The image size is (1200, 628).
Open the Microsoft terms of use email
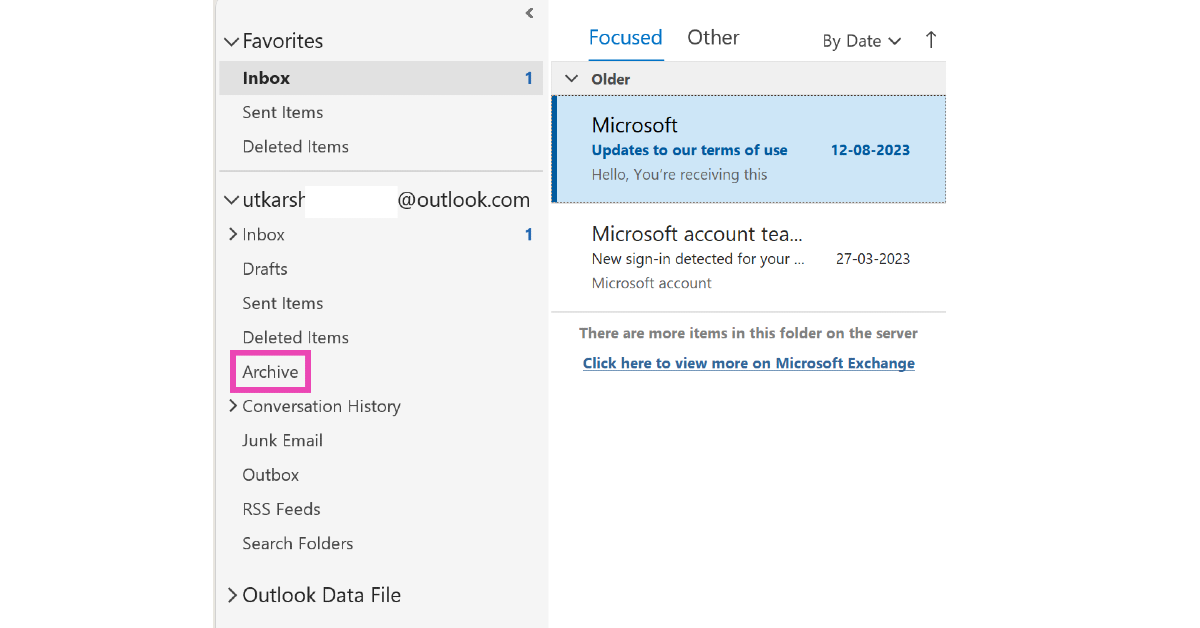[748, 146]
